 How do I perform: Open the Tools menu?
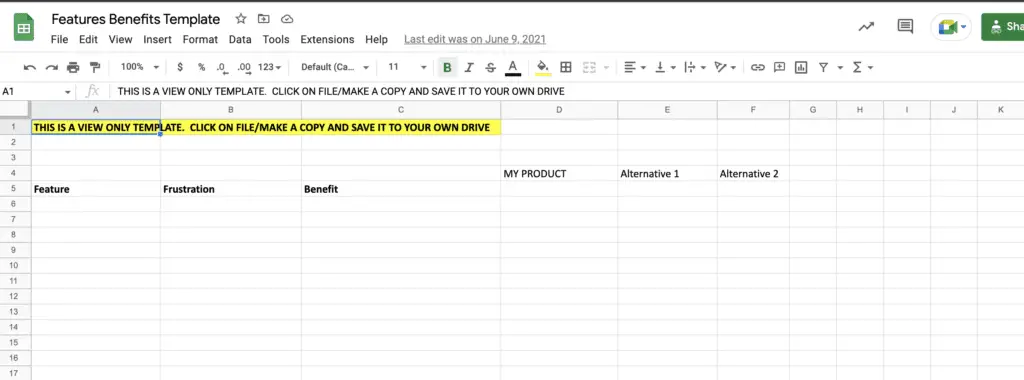click(276, 39)
